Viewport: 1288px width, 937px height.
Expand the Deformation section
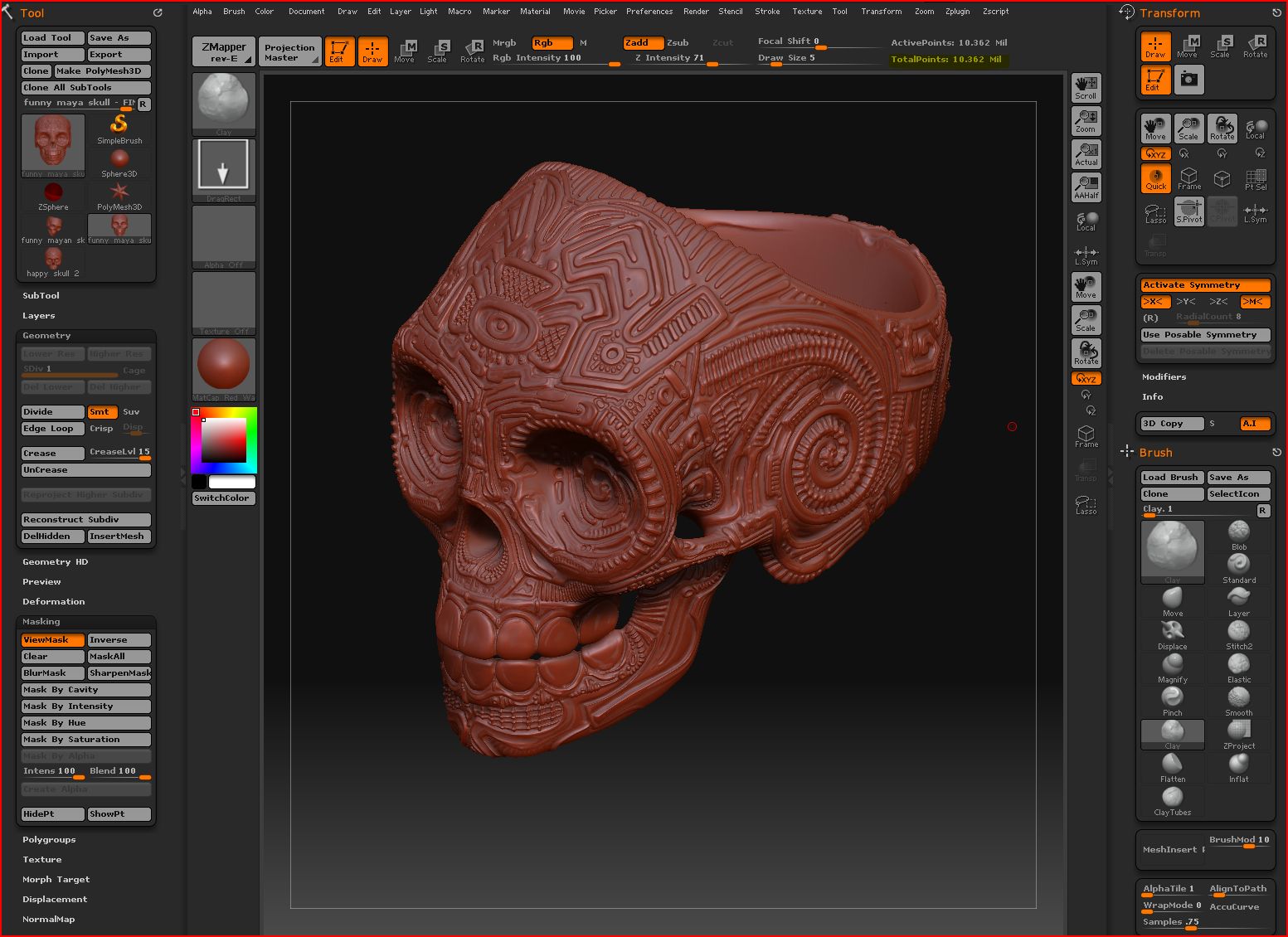click(53, 601)
